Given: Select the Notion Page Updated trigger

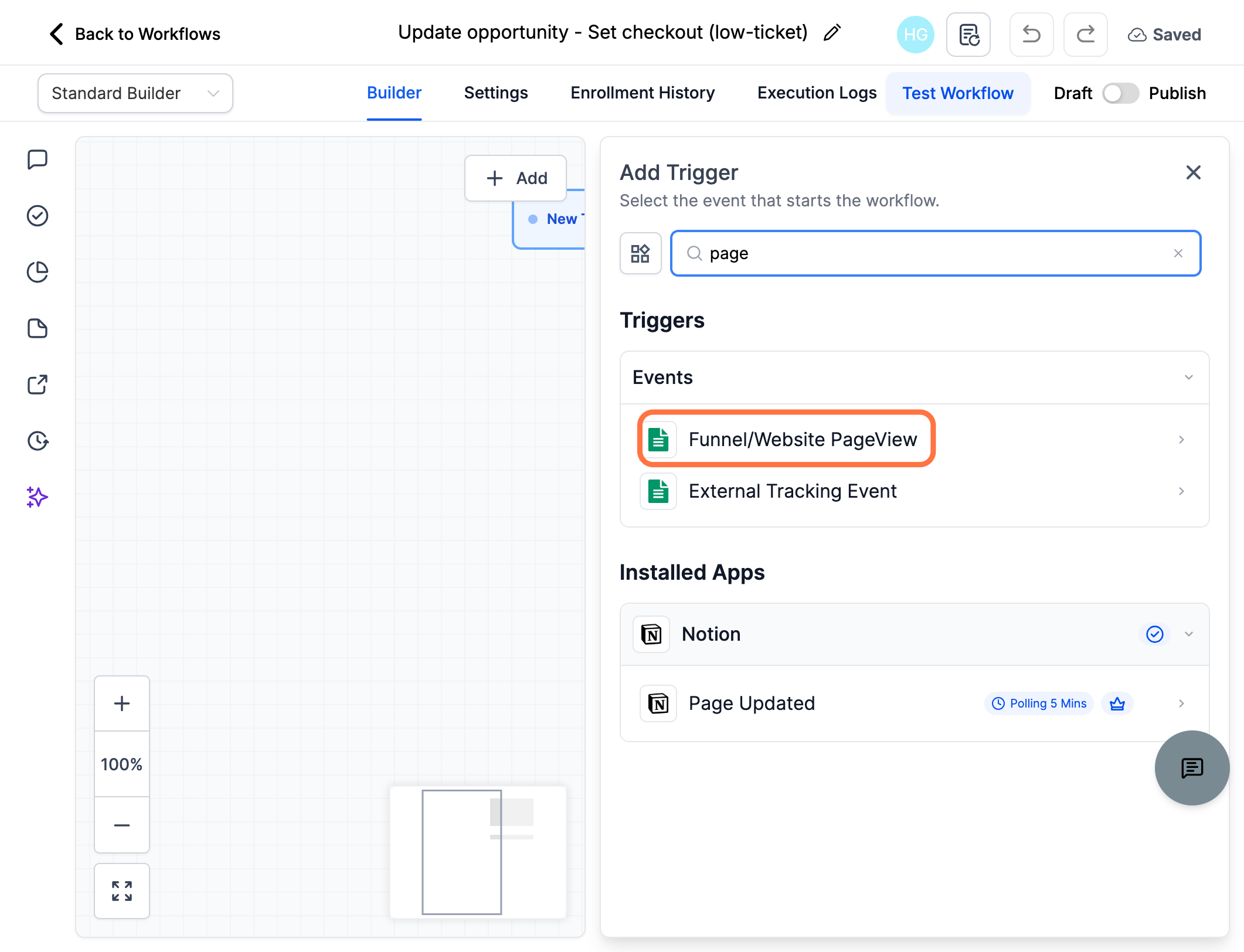Looking at the screenshot, I should click(x=915, y=703).
